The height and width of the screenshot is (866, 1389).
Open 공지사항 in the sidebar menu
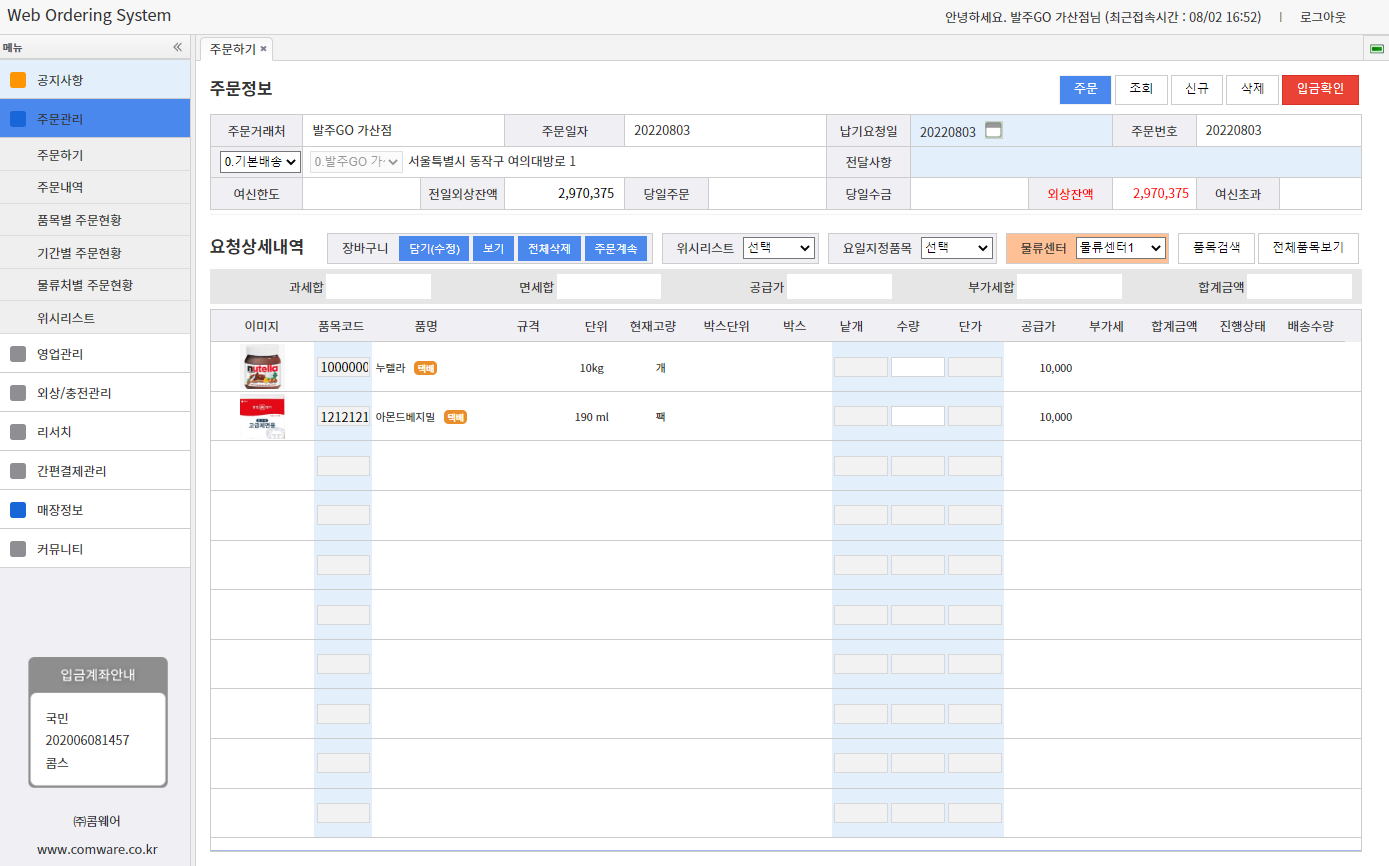(x=95, y=80)
